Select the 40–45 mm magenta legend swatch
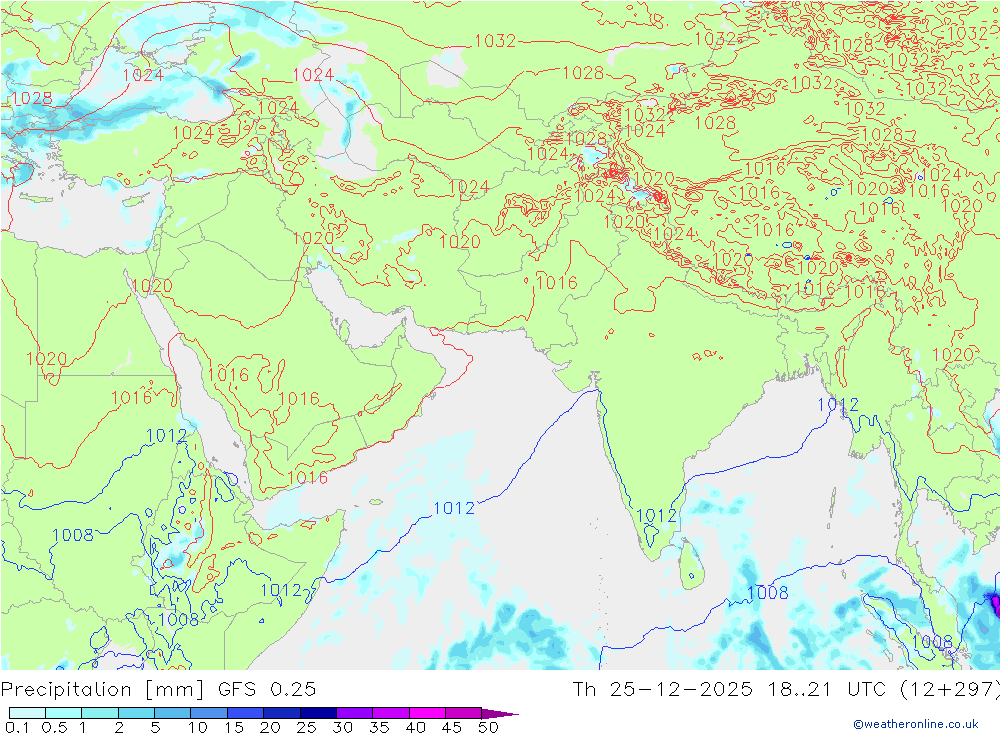The width and height of the screenshot is (1000, 733). point(427,713)
